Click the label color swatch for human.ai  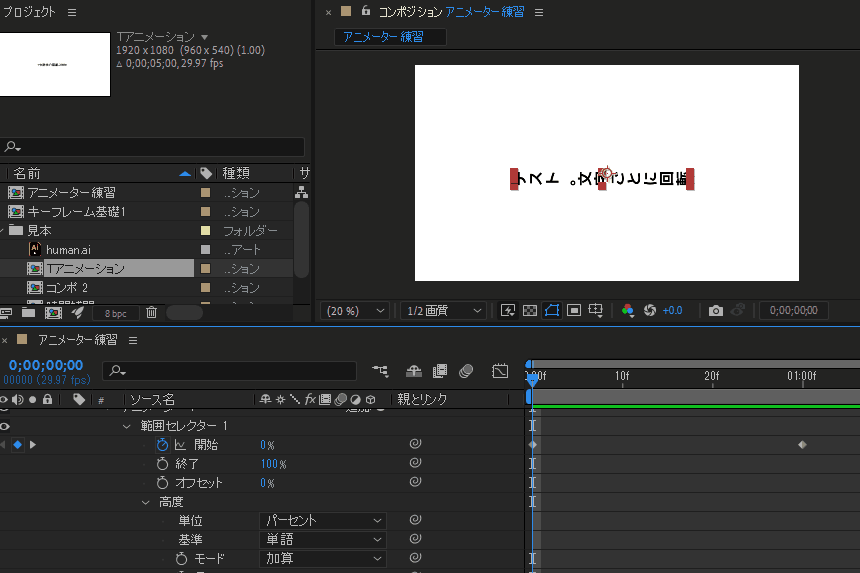[x=206, y=249]
